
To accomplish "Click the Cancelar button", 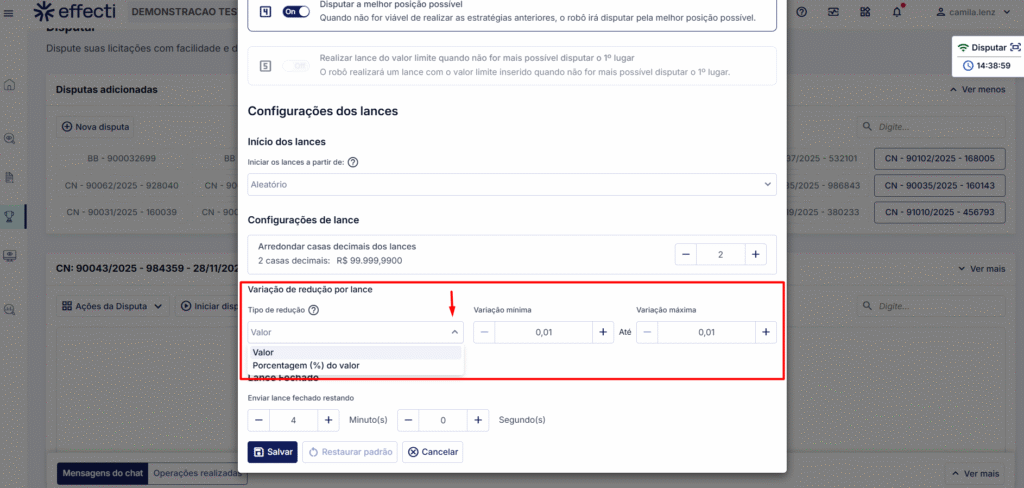I will coord(432,452).
